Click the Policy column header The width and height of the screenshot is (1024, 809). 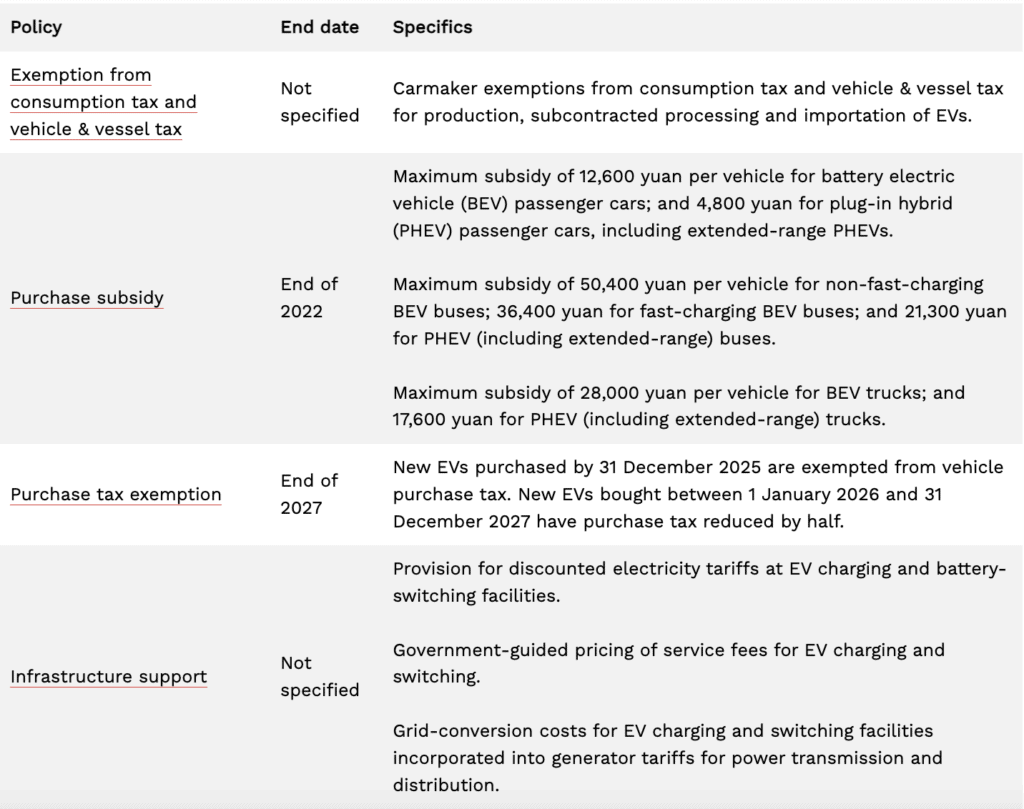tap(36, 27)
